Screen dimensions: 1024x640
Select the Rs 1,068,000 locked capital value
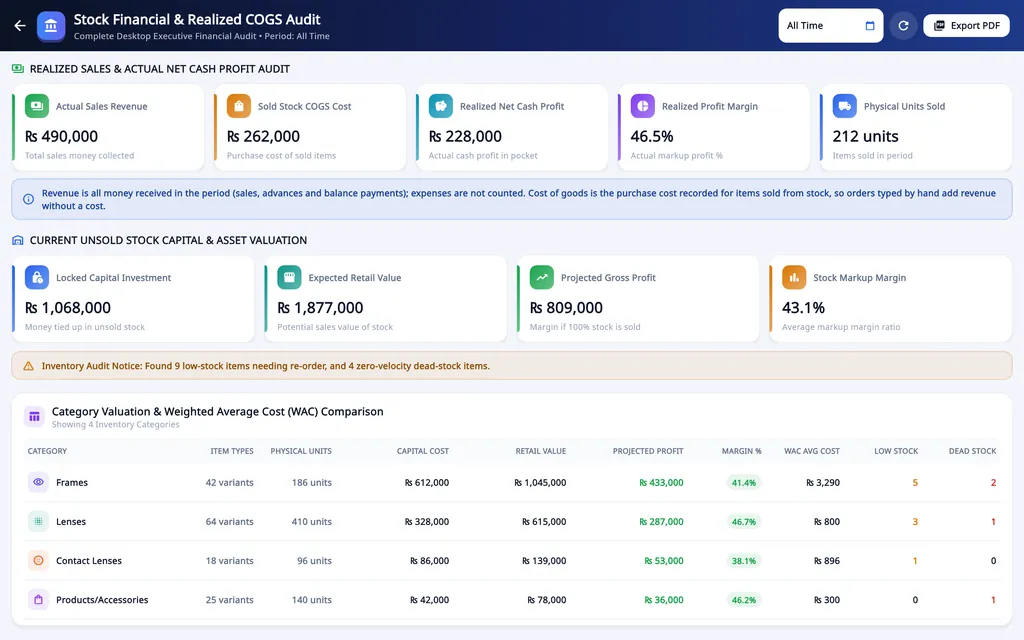point(68,308)
